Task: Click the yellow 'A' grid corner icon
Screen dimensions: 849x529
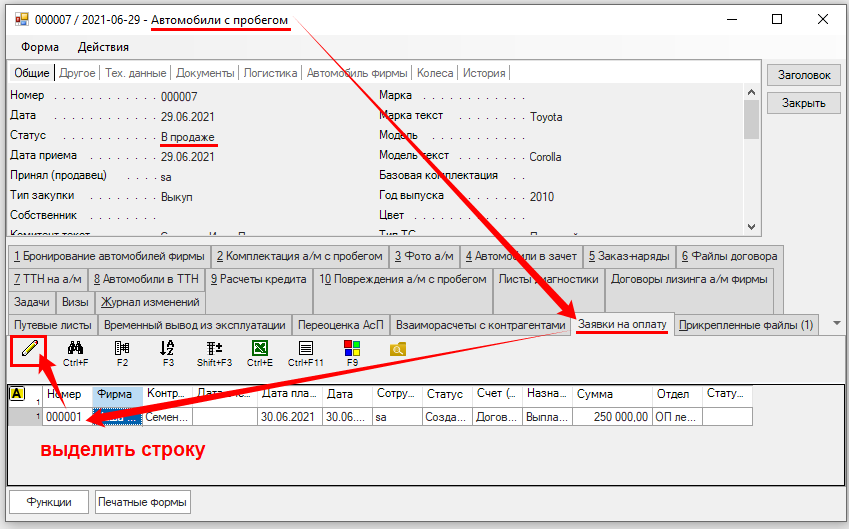Action: click(x=17, y=394)
